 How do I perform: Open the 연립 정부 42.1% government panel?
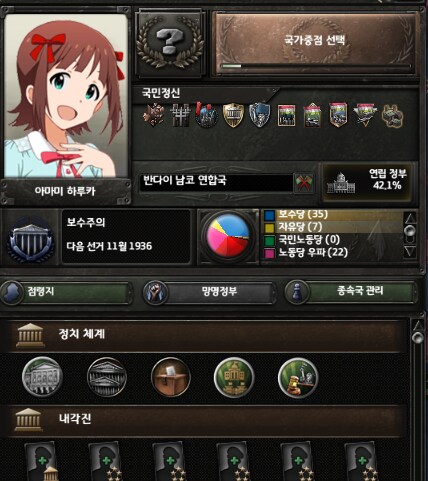coord(369,182)
